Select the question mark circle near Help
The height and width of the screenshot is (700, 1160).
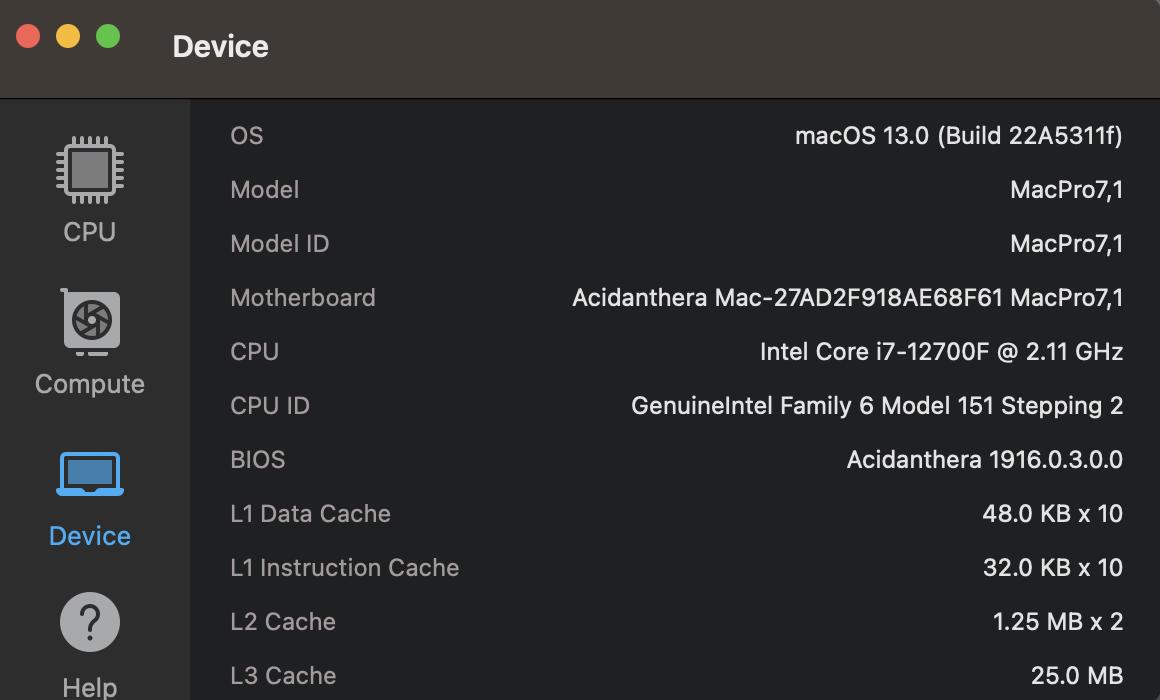(x=89, y=620)
